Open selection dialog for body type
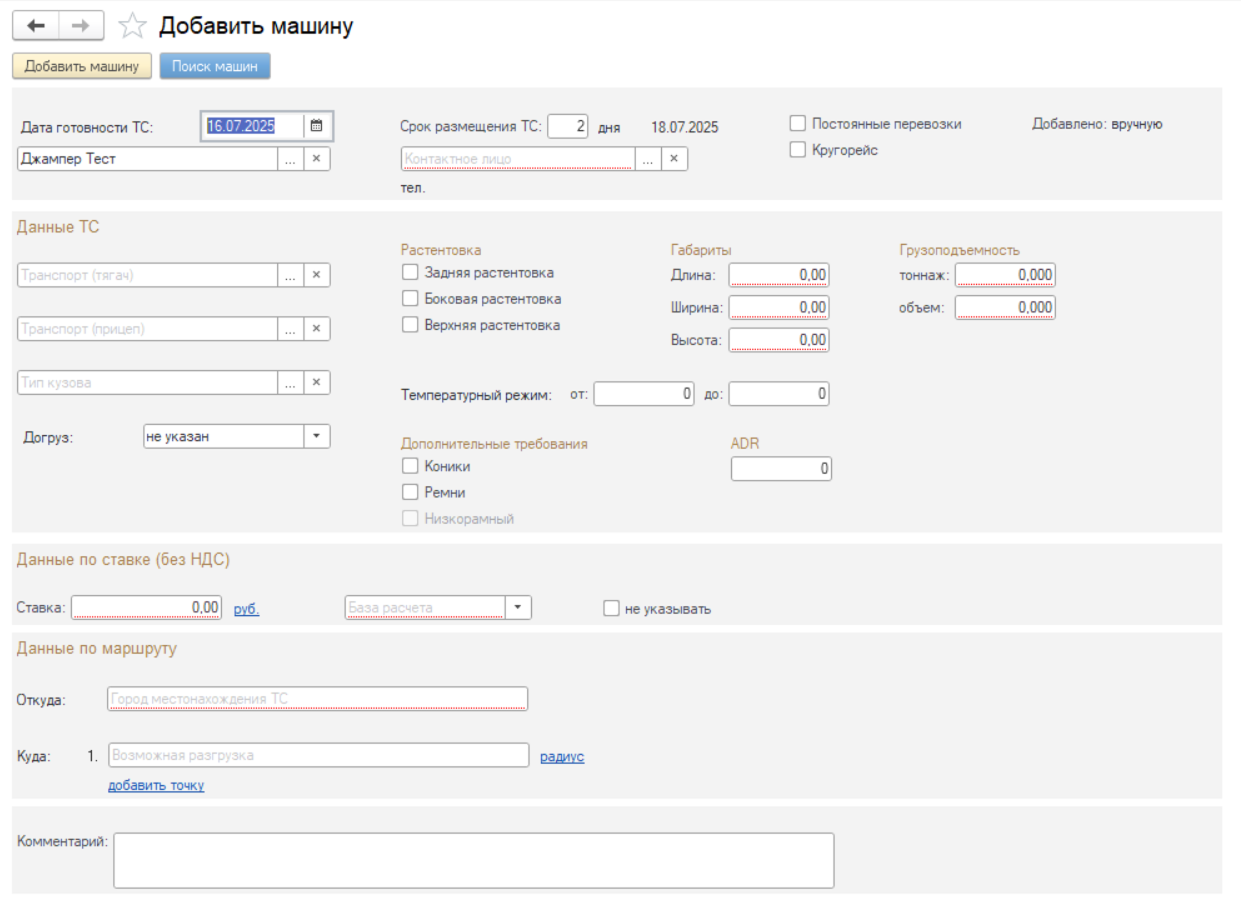The height and width of the screenshot is (910, 1241). 290,383
